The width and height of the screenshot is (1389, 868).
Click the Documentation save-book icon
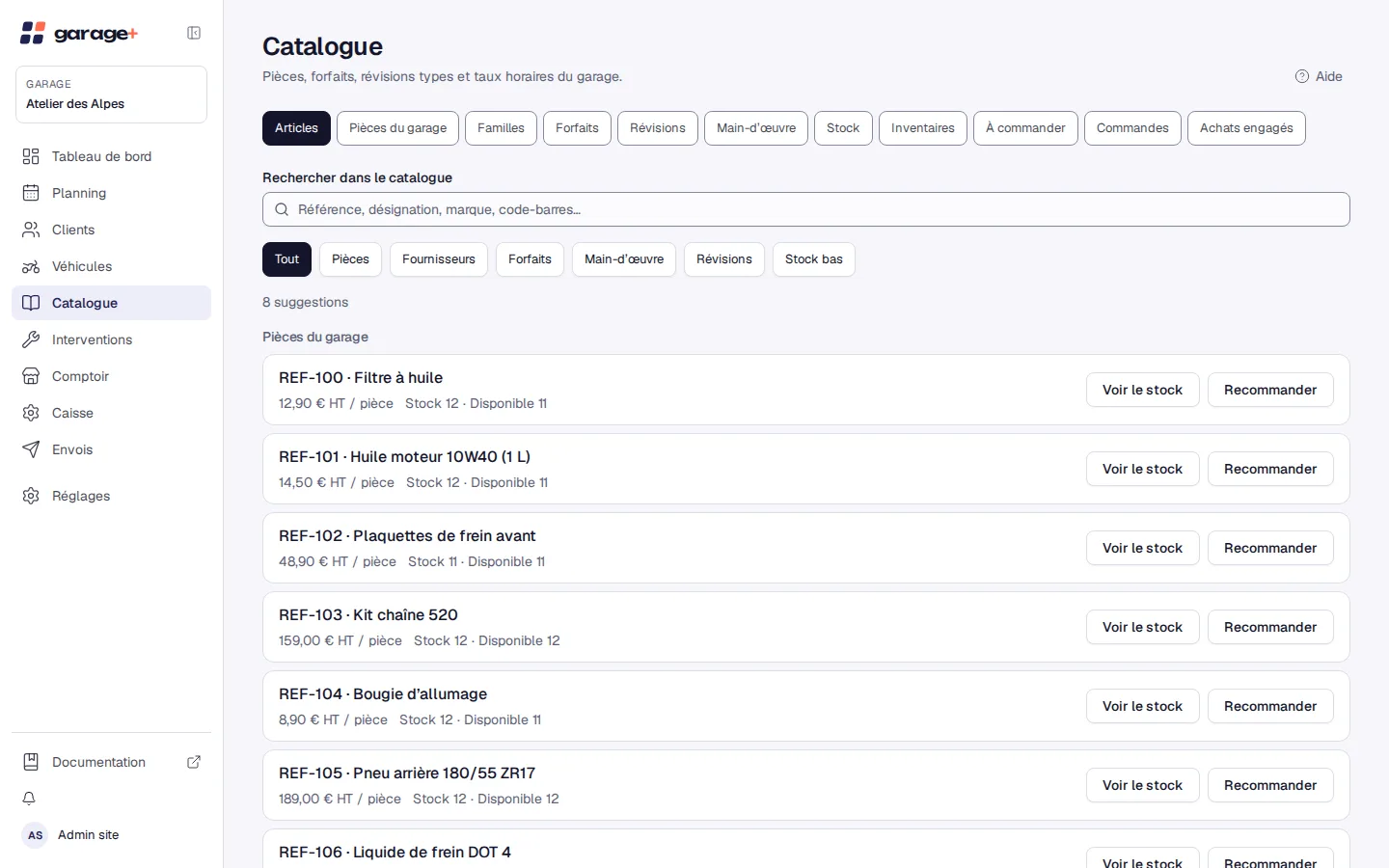coord(31,762)
